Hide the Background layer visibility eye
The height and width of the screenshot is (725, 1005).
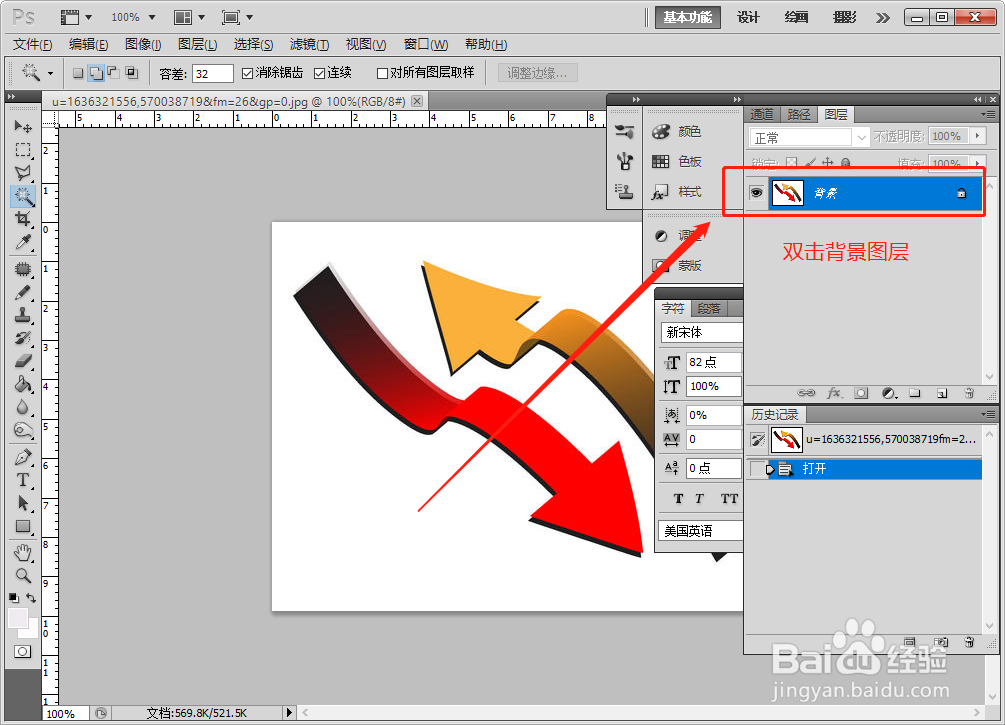tap(756, 193)
